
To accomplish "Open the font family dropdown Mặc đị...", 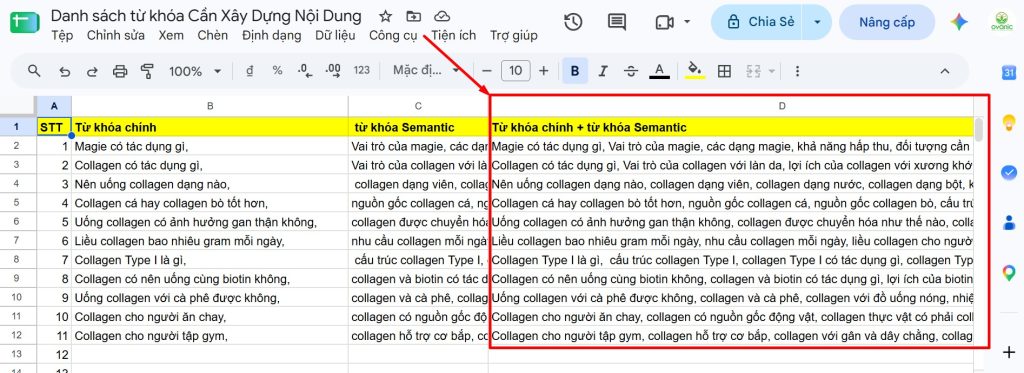I will tap(427, 71).
